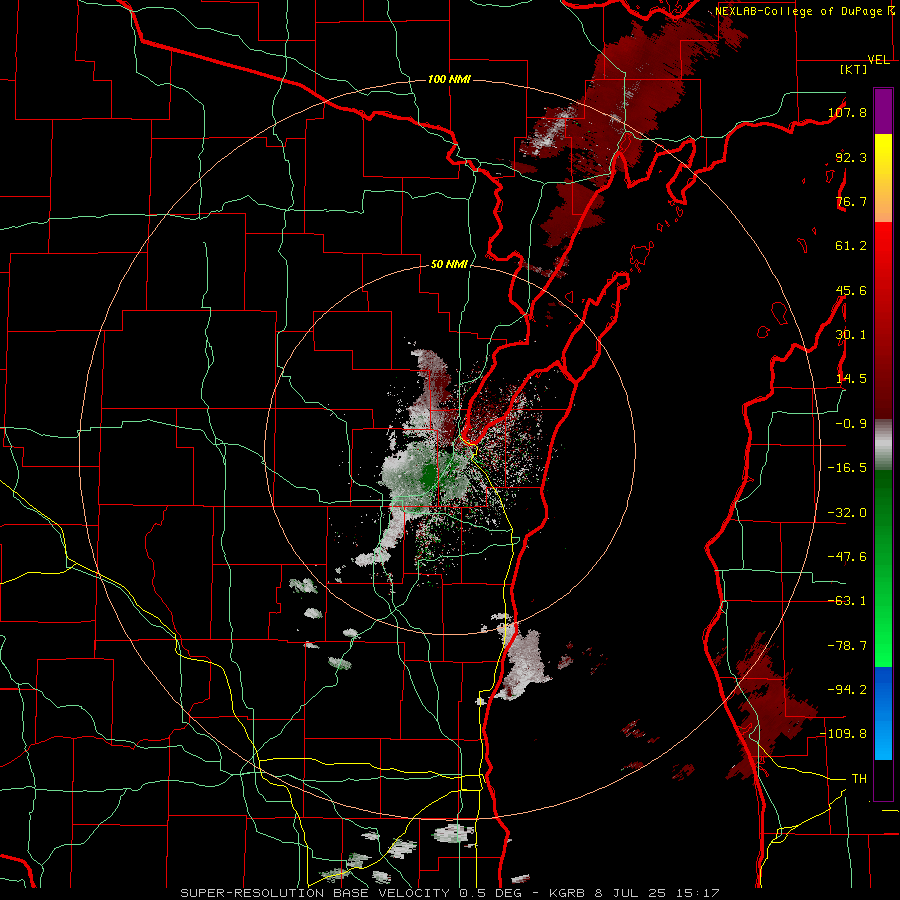Click the -63.1 value on the velocity scale
Viewport: 900px width, 900px height.
pyautogui.click(x=847, y=601)
